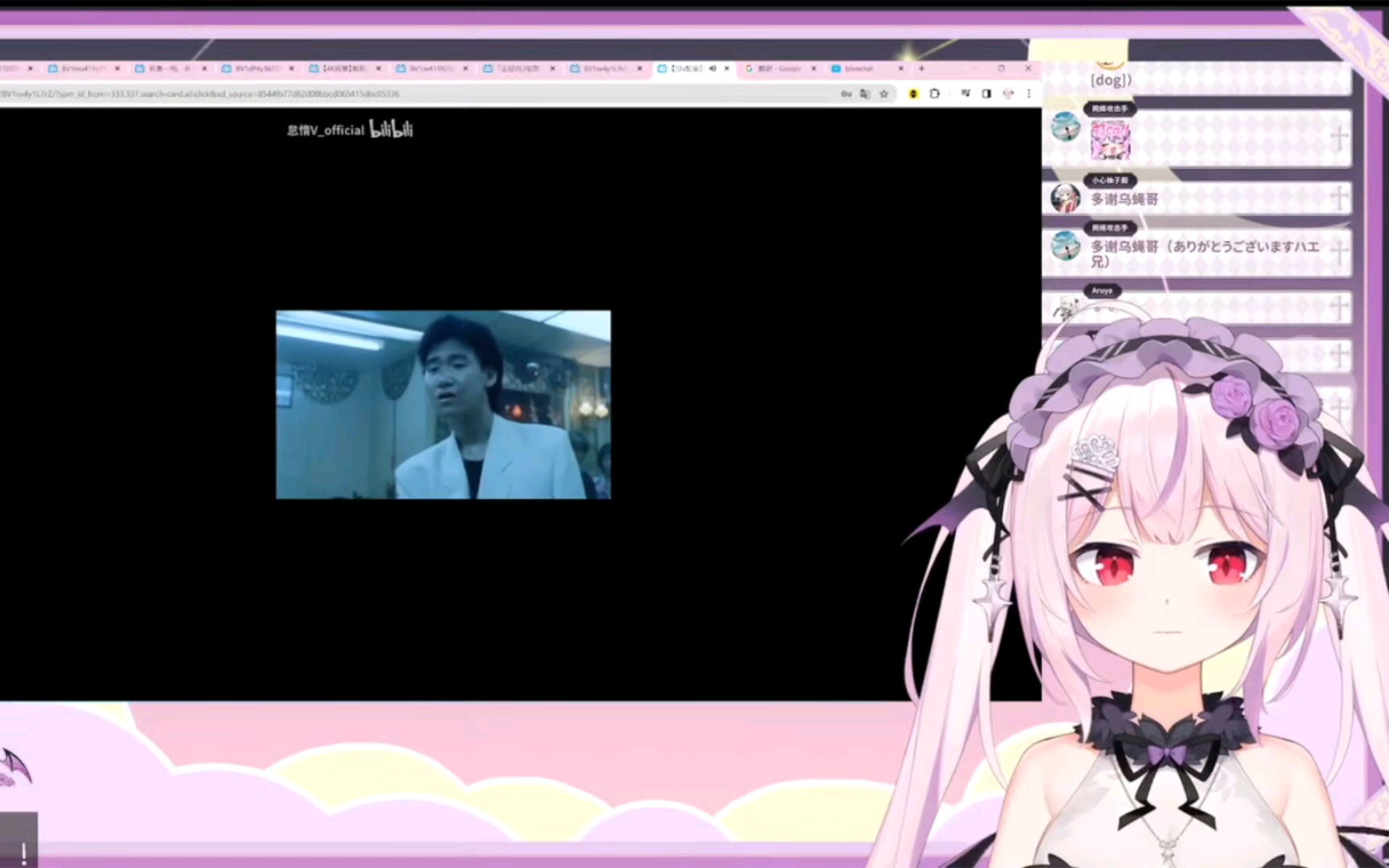Close the active bilibili video tab
Viewport: 1389px width, 868px height.
tap(727, 68)
